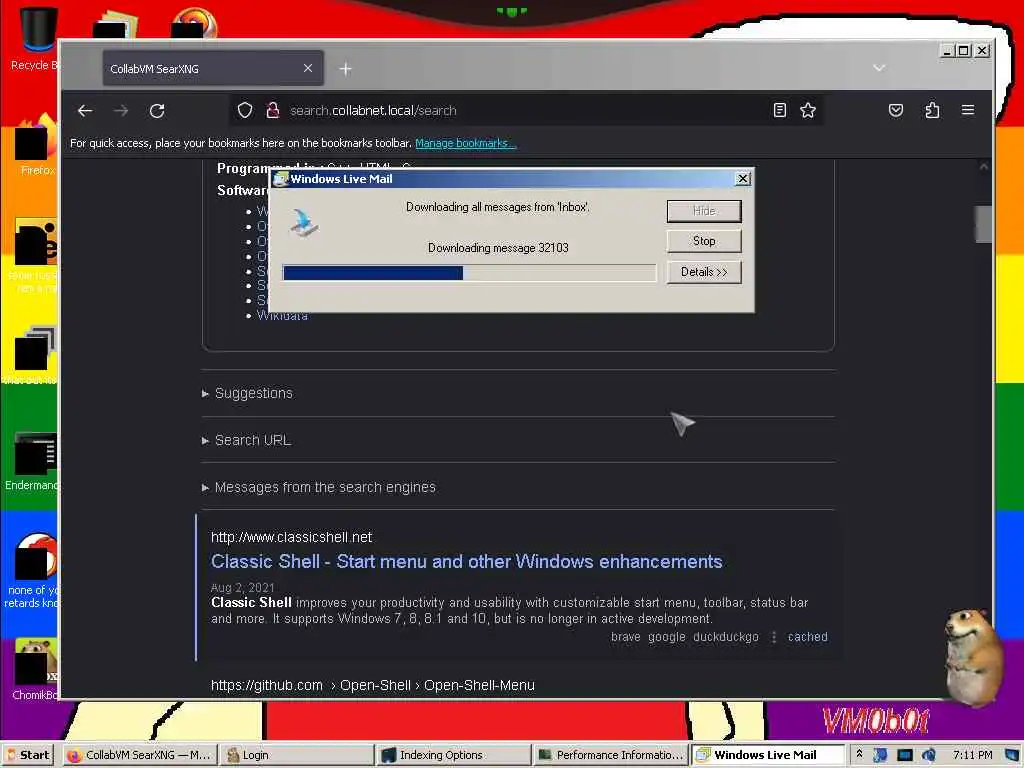Image resolution: width=1024 pixels, height=768 pixels.
Task: Click the download progress bar in Live Mail
Action: [469, 273]
